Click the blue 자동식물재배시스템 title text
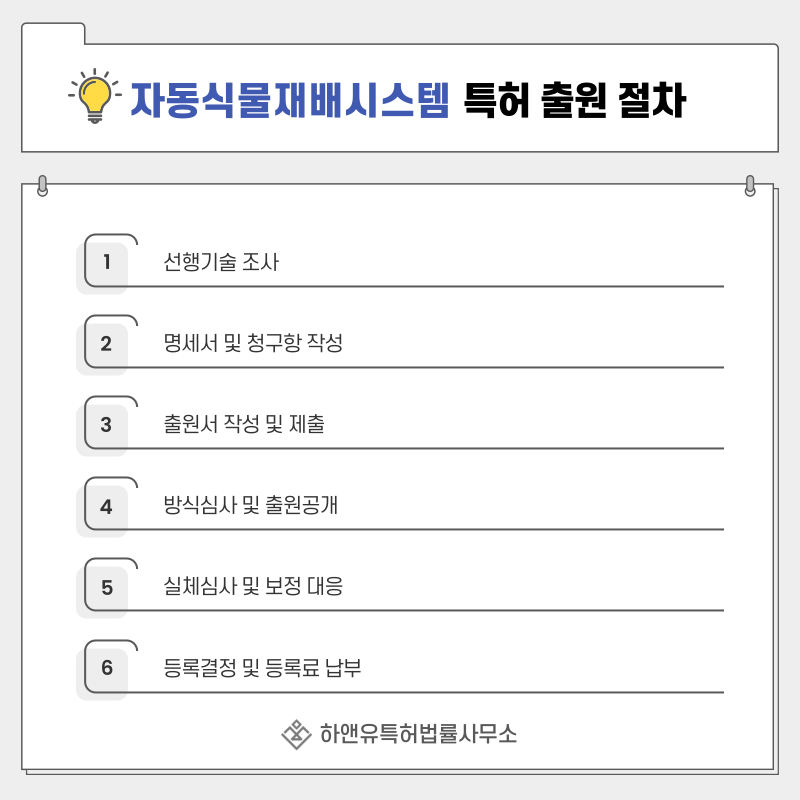Image resolution: width=800 pixels, height=800 pixels. (290, 100)
